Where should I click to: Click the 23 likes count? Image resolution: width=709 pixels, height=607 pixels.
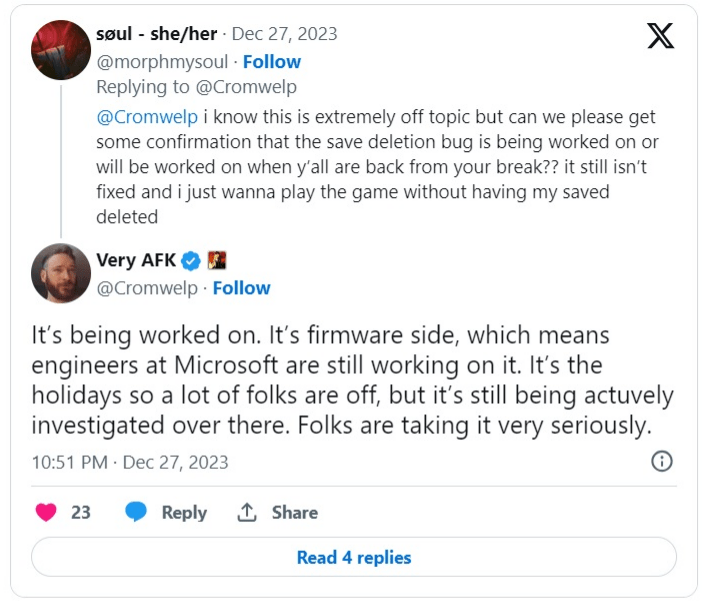point(81,512)
